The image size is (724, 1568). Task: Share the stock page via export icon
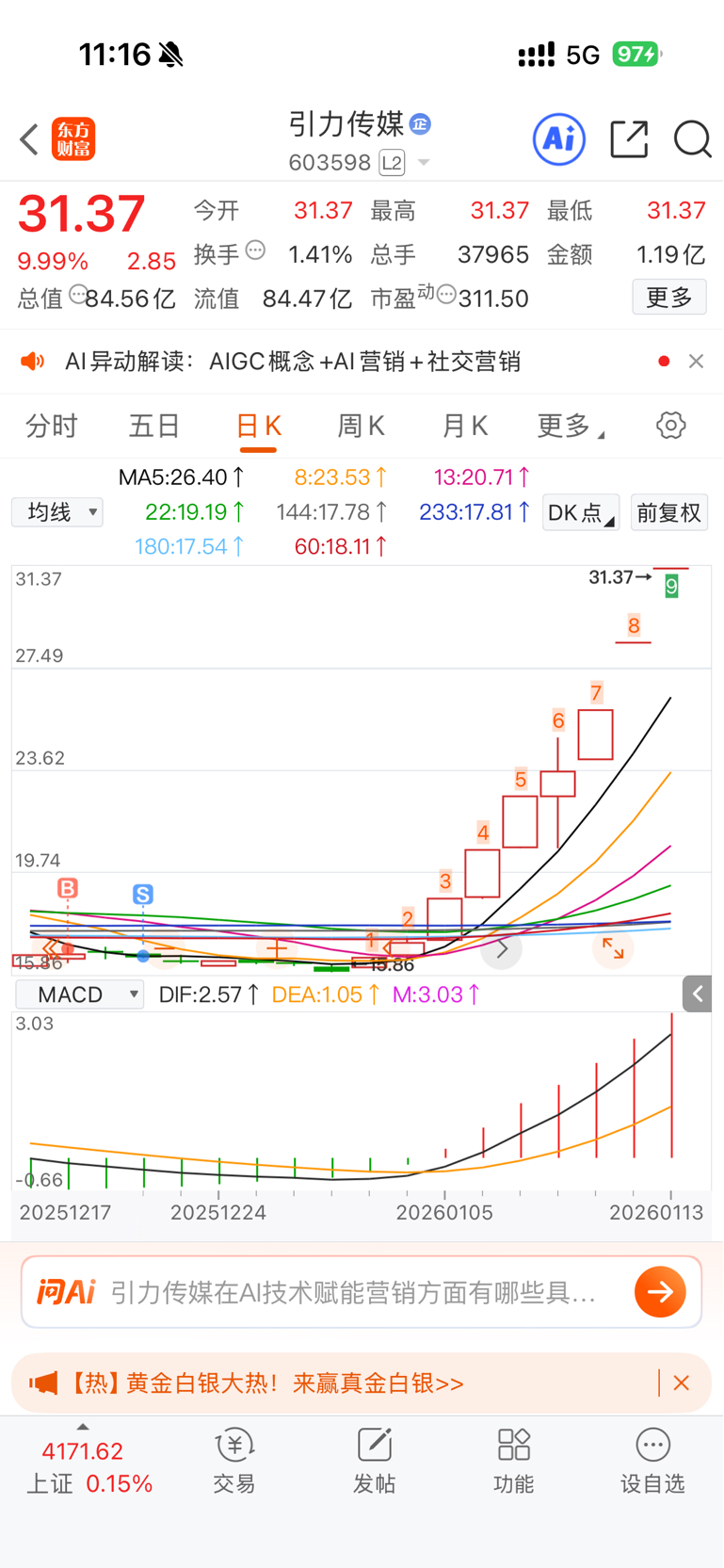pos(629,139)
